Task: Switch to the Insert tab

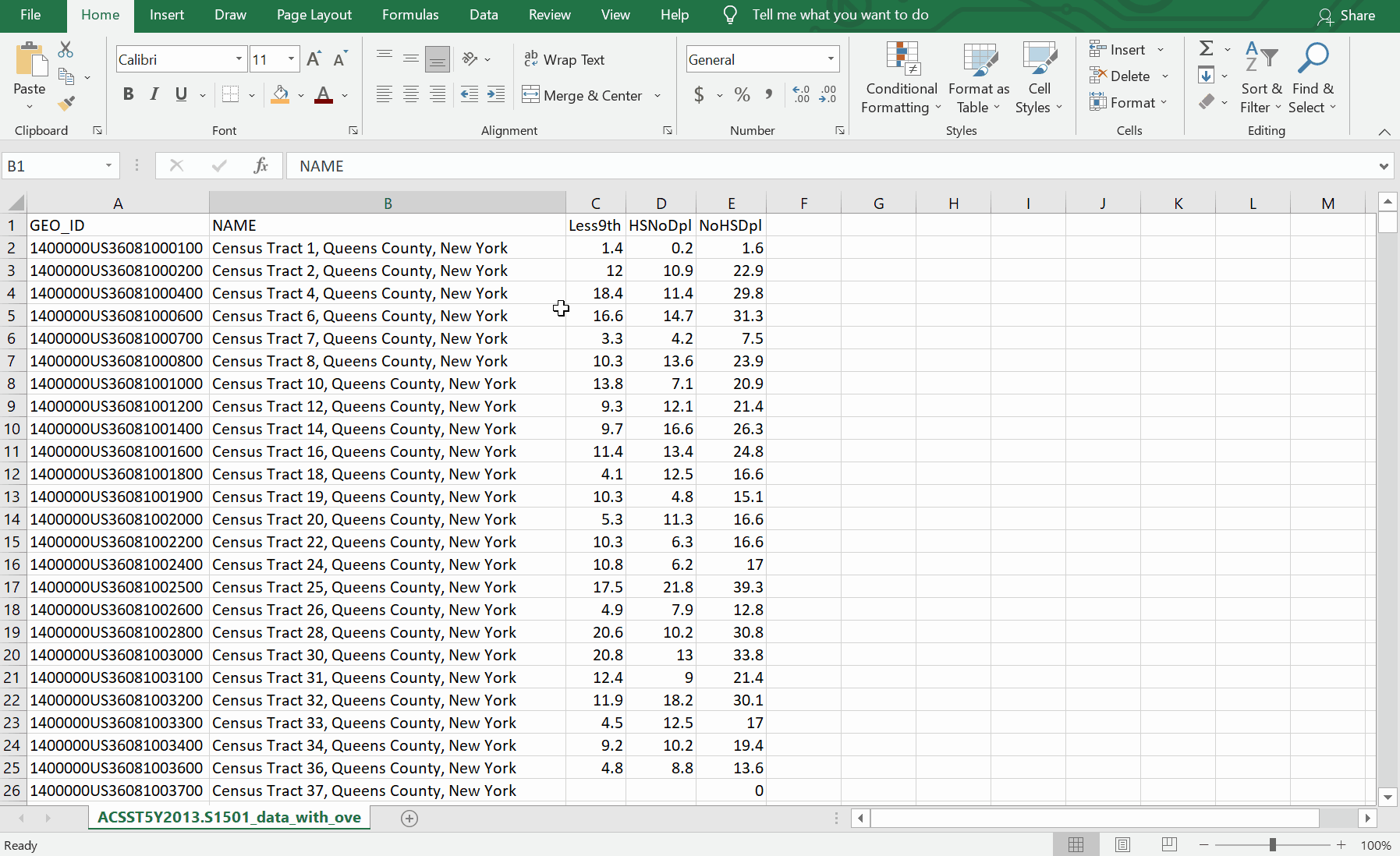Action: (x=167, y=15)
